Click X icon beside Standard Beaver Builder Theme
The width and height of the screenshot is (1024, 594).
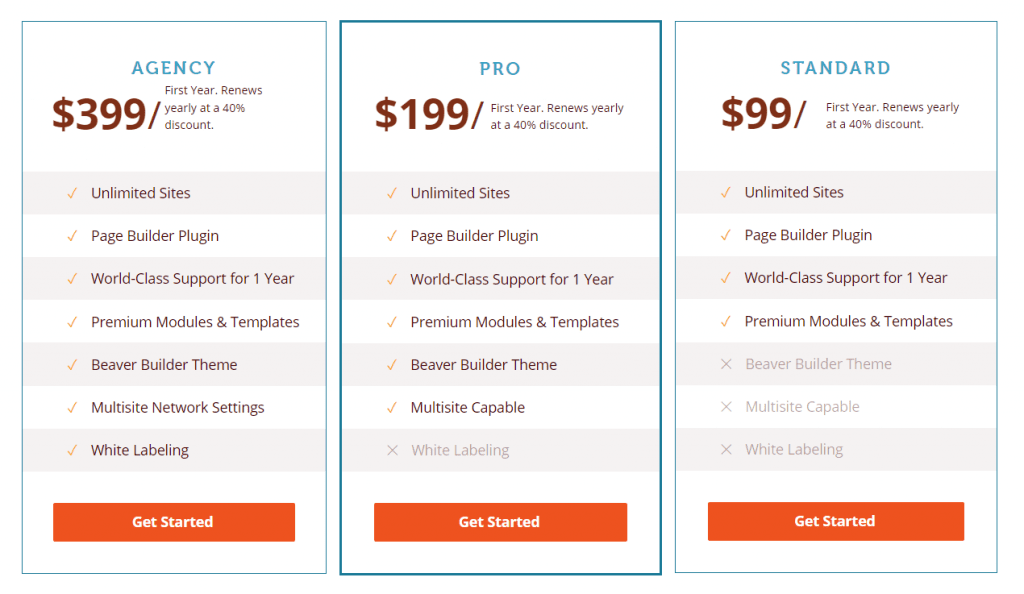[726, 364]
